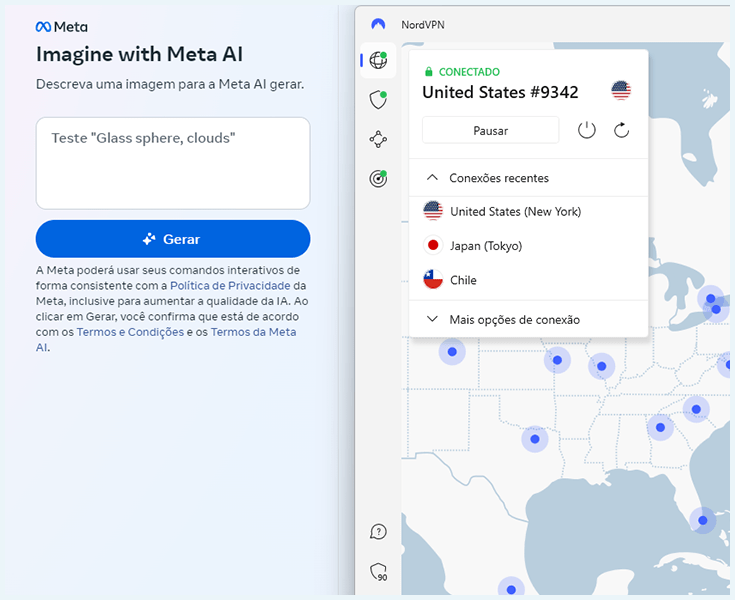735x600 pixels.
Task: Click the NordVPN logo in title bar
Action: pos(378,24)
